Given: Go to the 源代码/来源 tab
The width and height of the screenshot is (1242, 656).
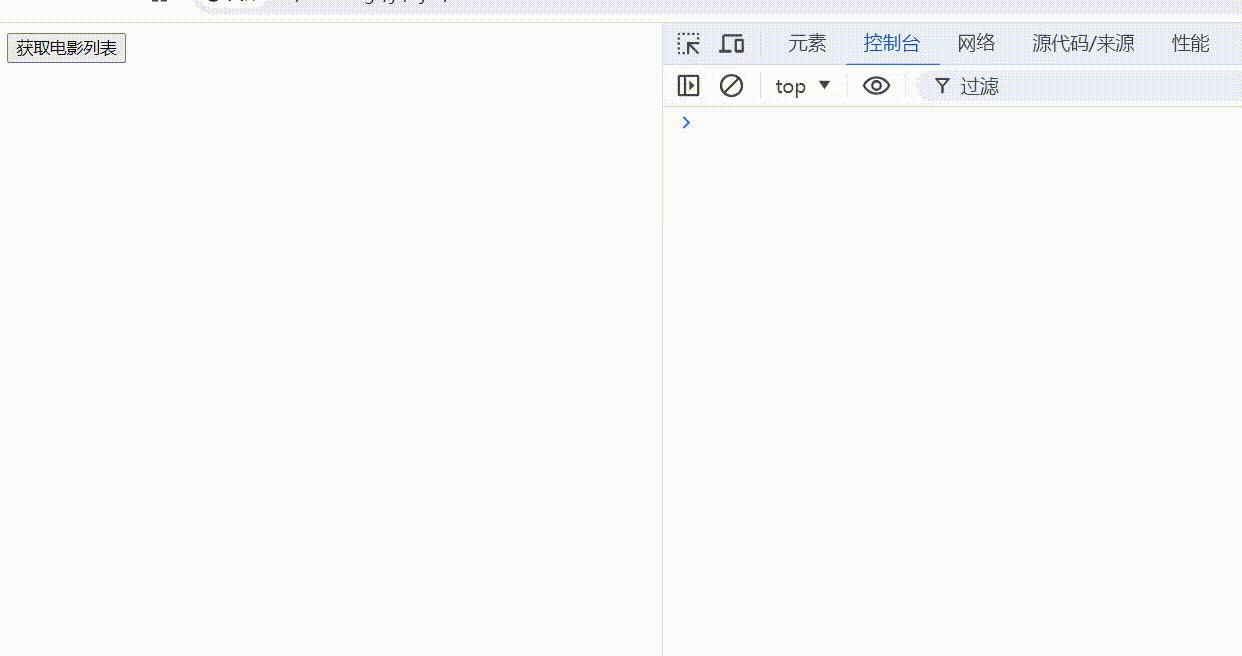Looking at the screenshot, I should point(1083,44).
